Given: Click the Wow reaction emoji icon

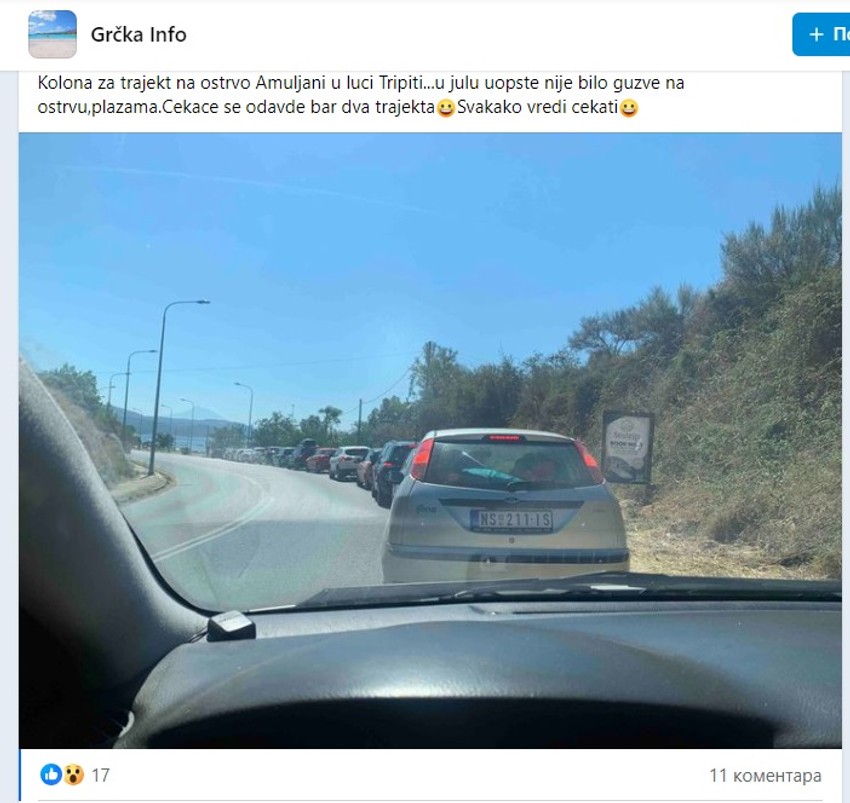Looking at the screenshot, I should tap(74, 775).
